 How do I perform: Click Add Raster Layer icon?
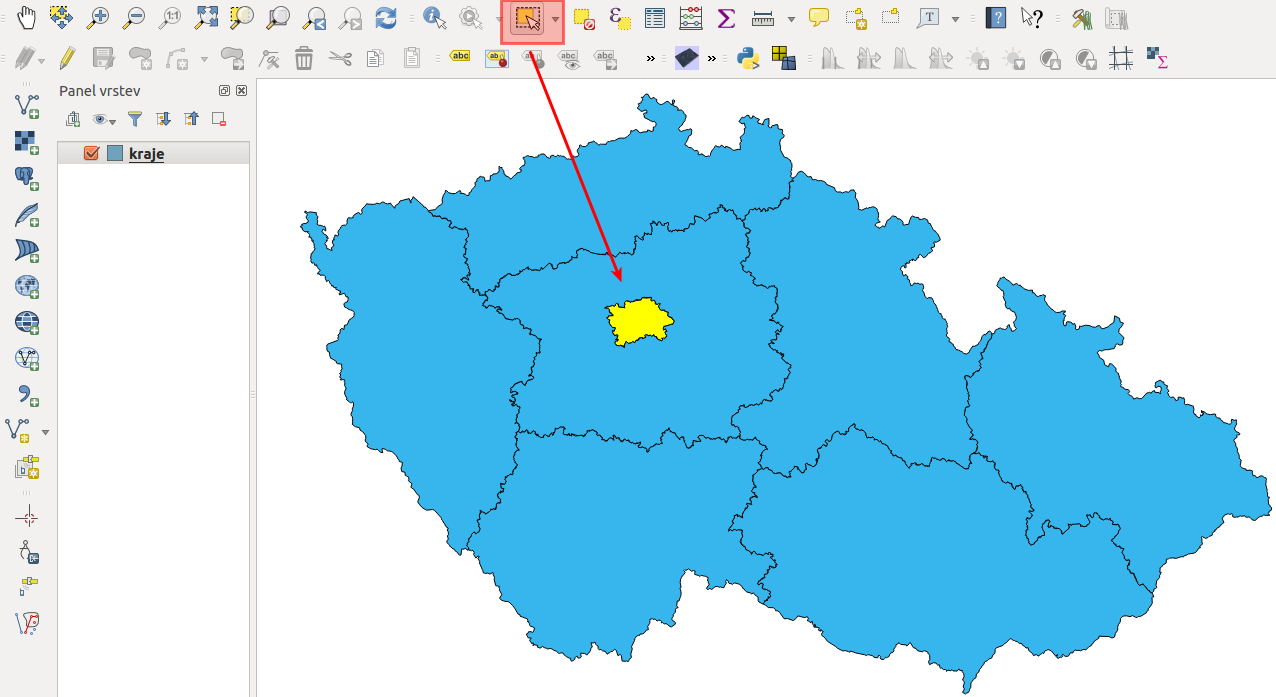[x=27, y=142]
